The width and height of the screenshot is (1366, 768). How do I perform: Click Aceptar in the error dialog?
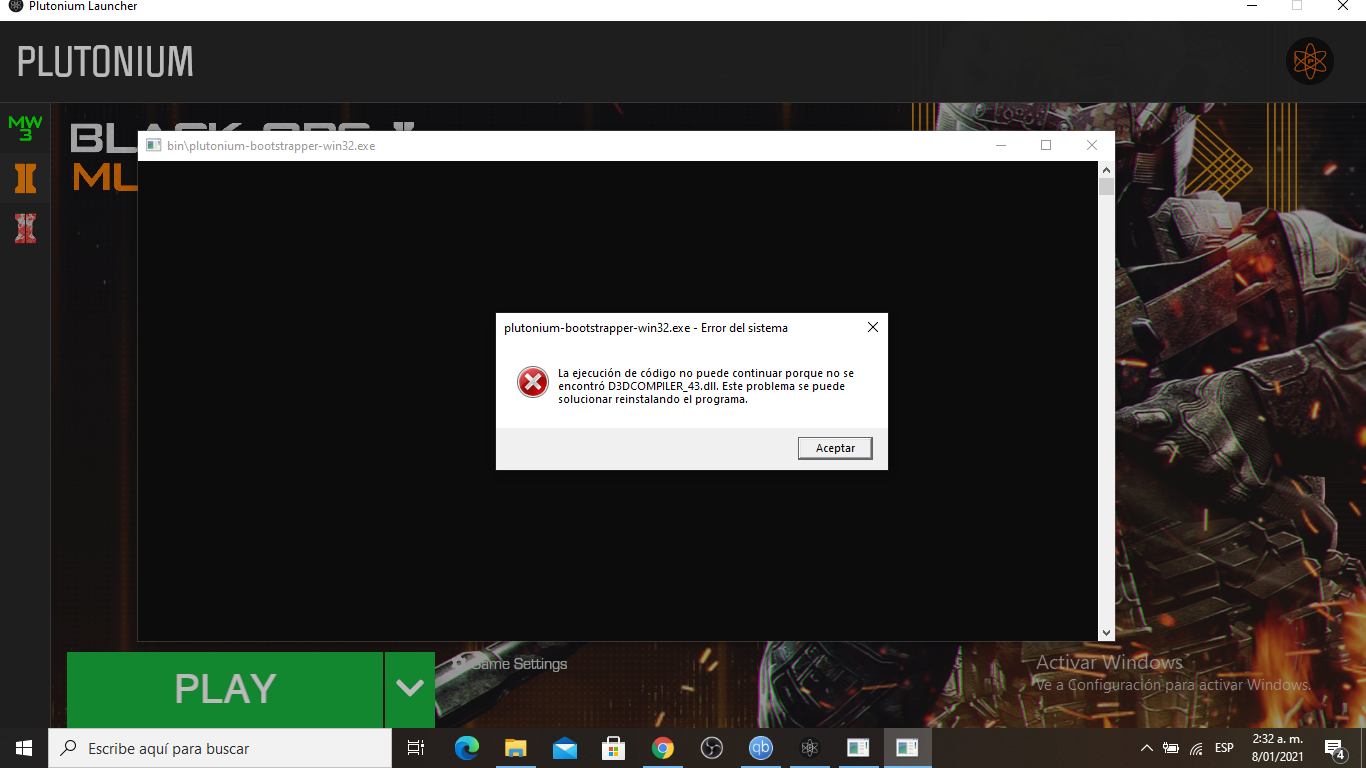coord(835,448)
